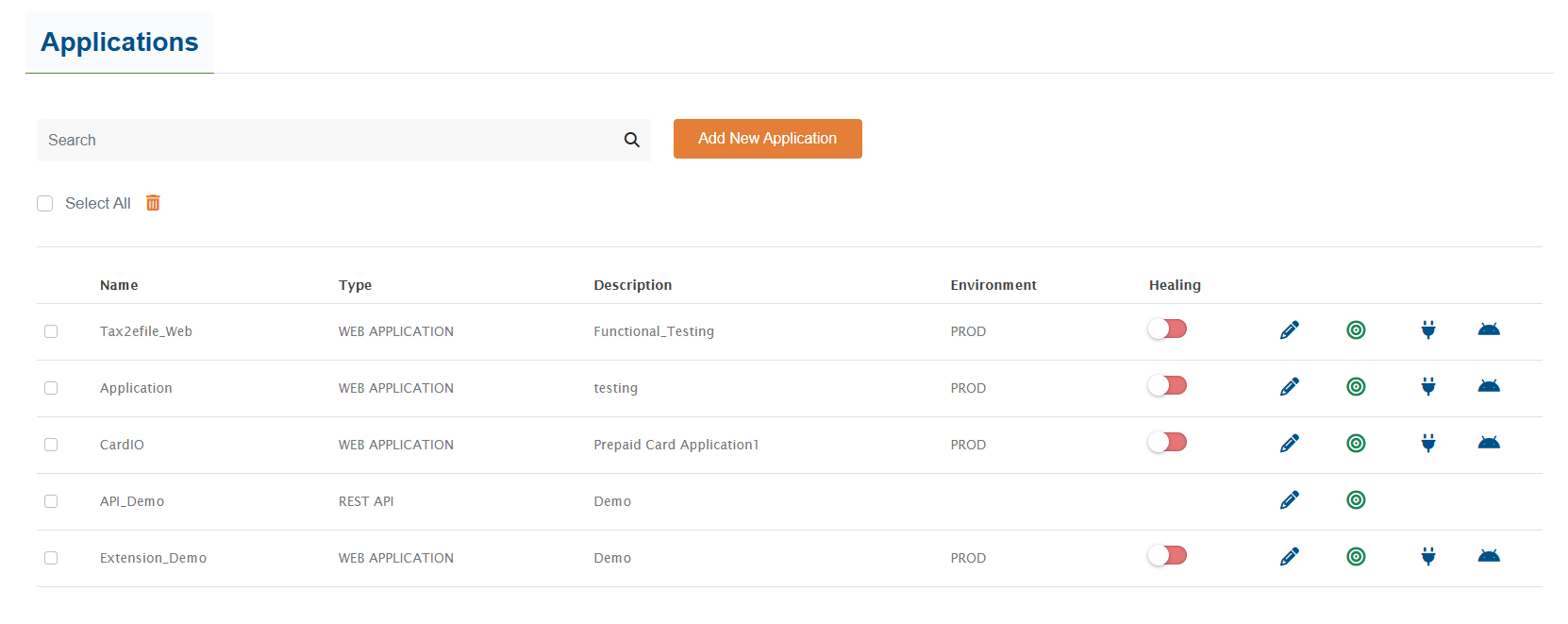Open the Applications tab
The height and width of the screenshot is (624, 1568).
click(x=120, y=42)
